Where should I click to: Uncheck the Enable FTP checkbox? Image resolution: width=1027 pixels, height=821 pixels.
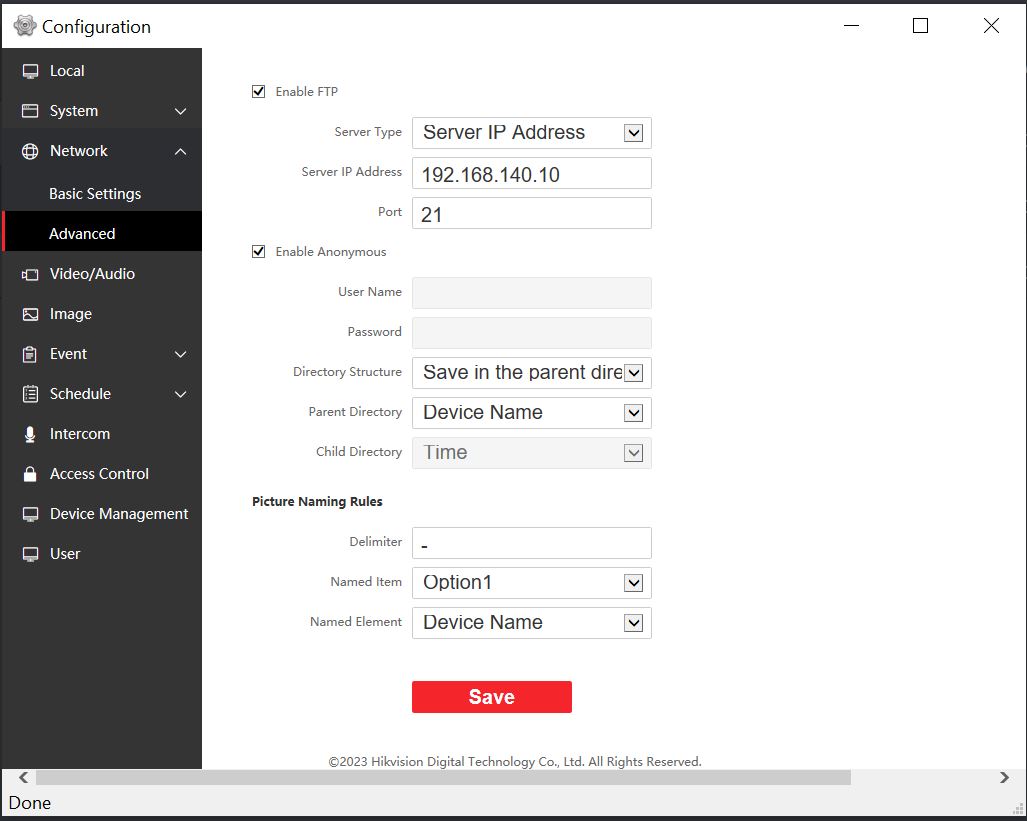pos(259,91)
